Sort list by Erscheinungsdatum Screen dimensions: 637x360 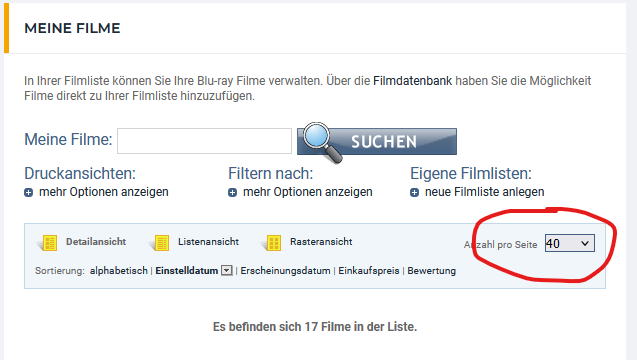[x=285, y=271]
